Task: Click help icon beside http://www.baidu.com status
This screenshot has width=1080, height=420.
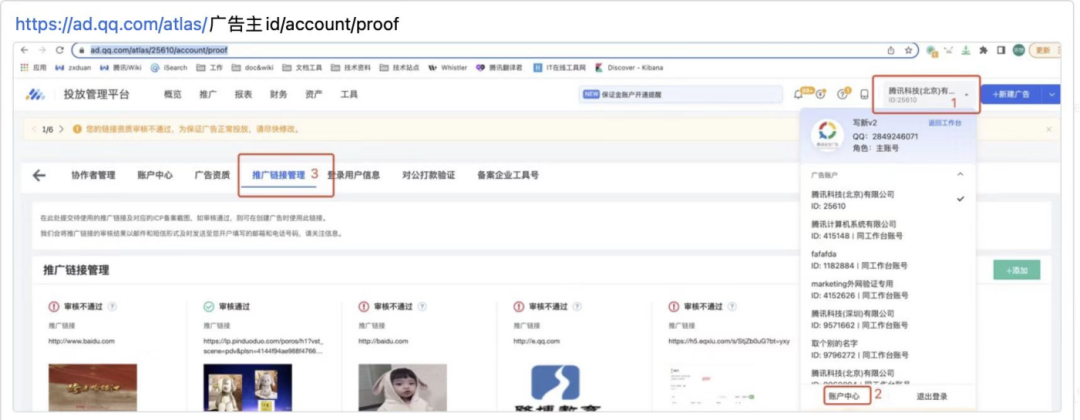Action: click(112, 306)
